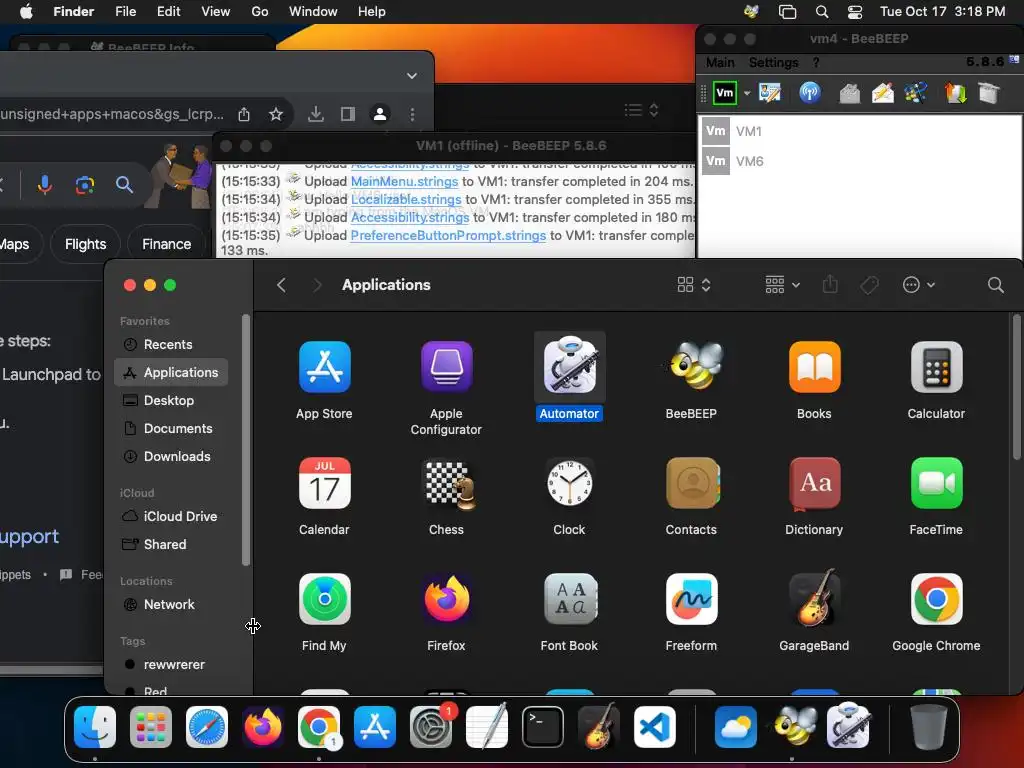Open Finder group-by dropdown
The image size is (1024, 768).
click(x=782, y=285)
